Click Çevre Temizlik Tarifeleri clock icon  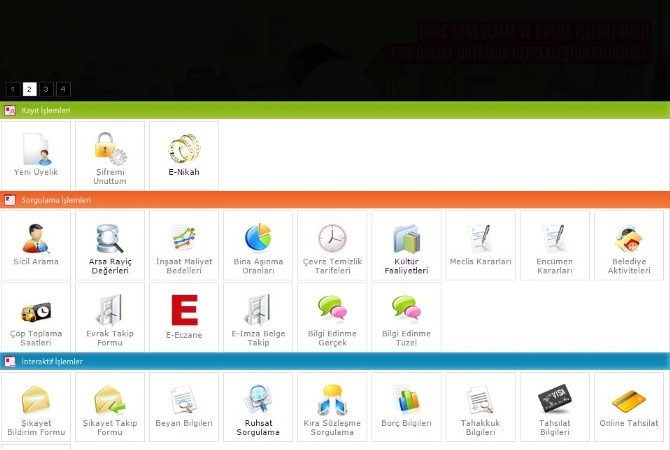click(x=332, y=238)
